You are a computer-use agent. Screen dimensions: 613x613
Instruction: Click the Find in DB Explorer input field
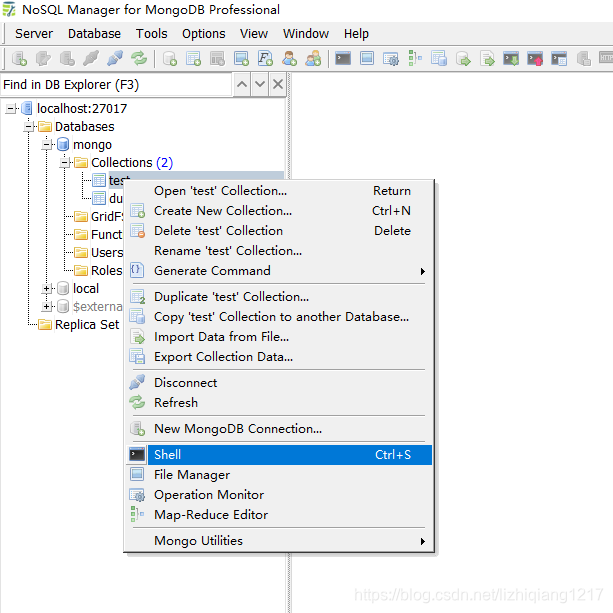click(x=116, y=84)
